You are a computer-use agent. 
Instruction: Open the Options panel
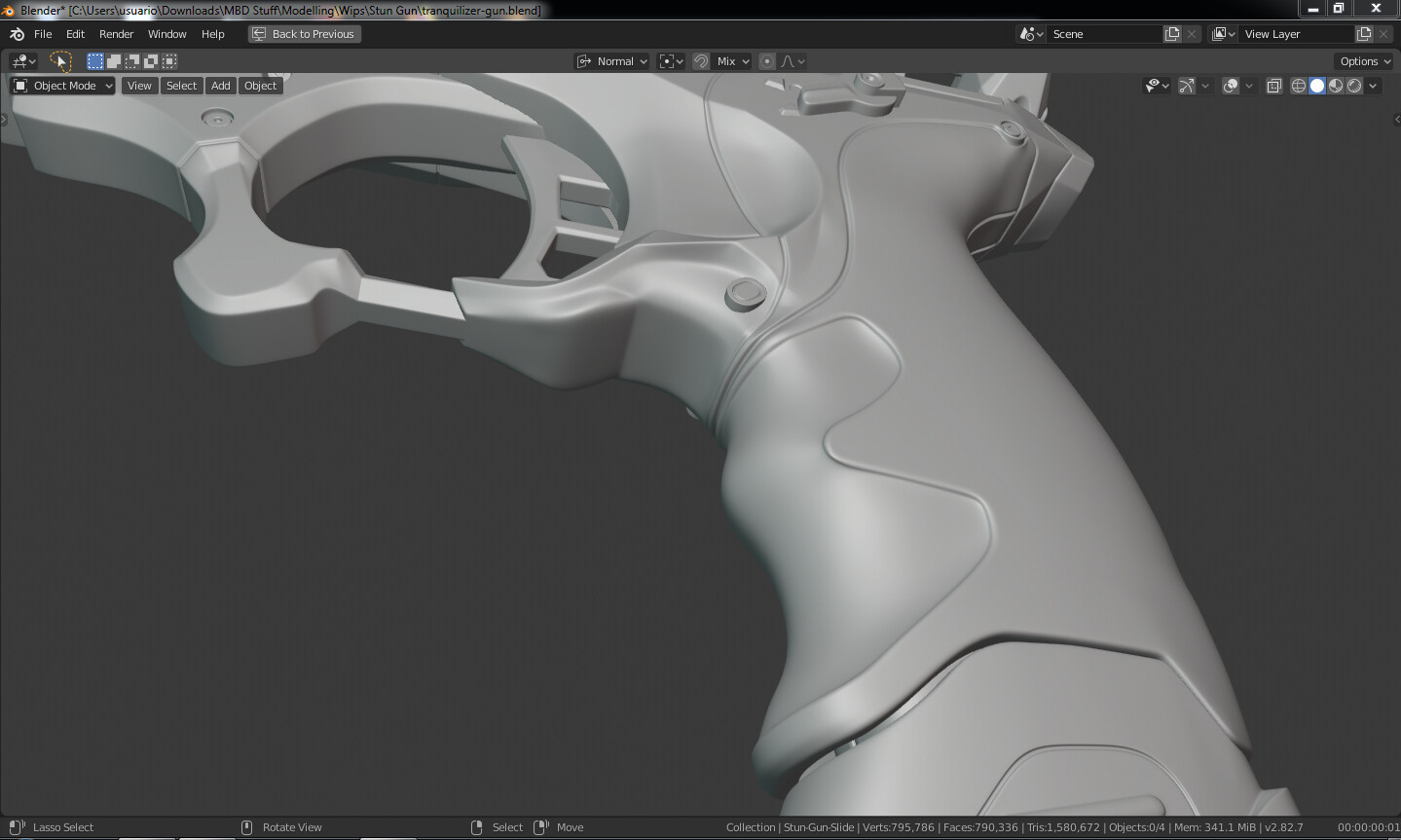[x=1363, y=60]
